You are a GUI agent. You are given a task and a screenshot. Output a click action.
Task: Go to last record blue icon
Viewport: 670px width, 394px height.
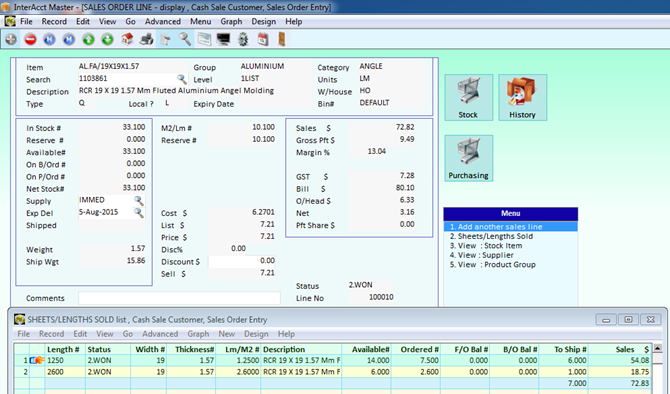[69, 39]
